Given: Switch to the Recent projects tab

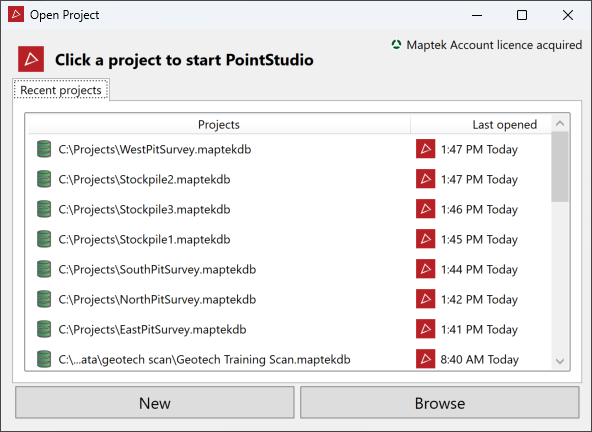Looking at the screenshot, I should pyautogui.click(x=61, y=90).
